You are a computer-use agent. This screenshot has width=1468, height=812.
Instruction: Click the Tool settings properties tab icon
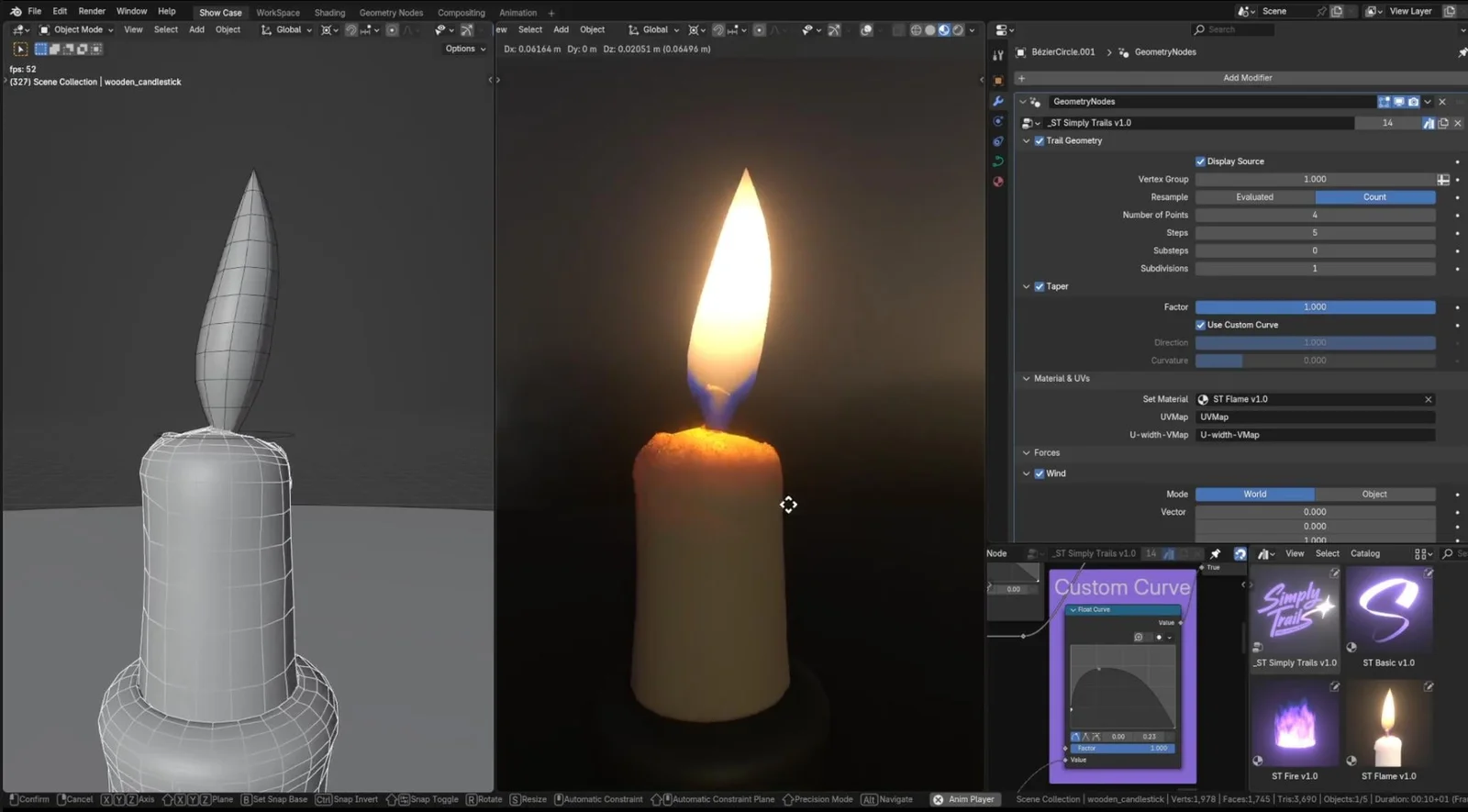[x=998, y=56]
